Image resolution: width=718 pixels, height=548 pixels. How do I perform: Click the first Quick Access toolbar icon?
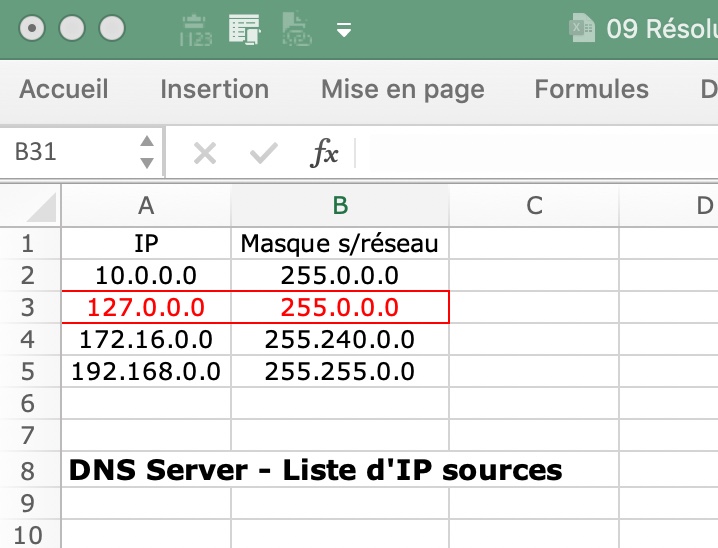tap(195, 29)
